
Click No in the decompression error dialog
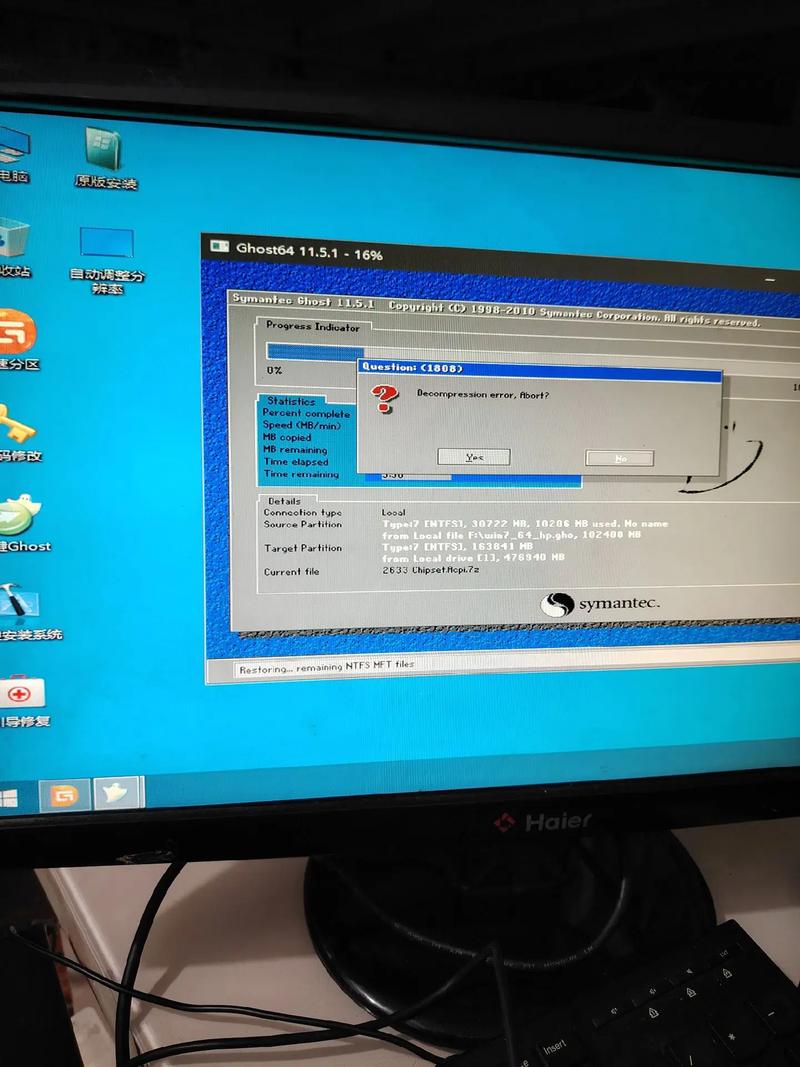coord(620,458)
